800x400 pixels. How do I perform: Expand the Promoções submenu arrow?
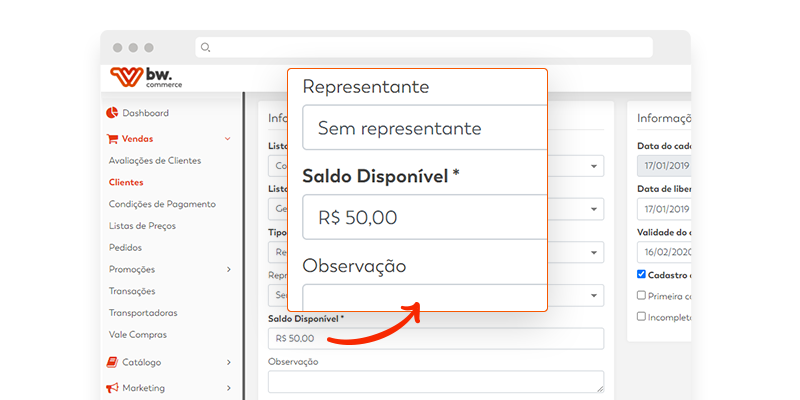[x=229, y=269]
